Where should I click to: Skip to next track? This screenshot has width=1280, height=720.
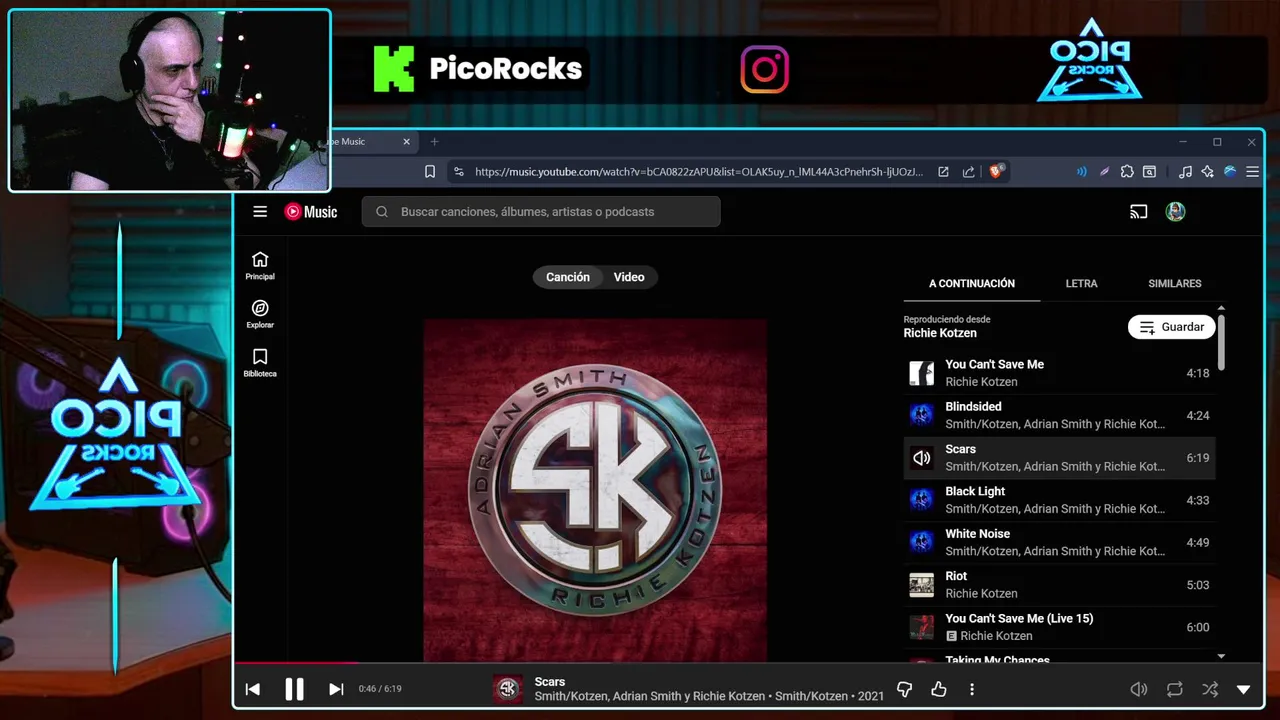click(336, 689)
